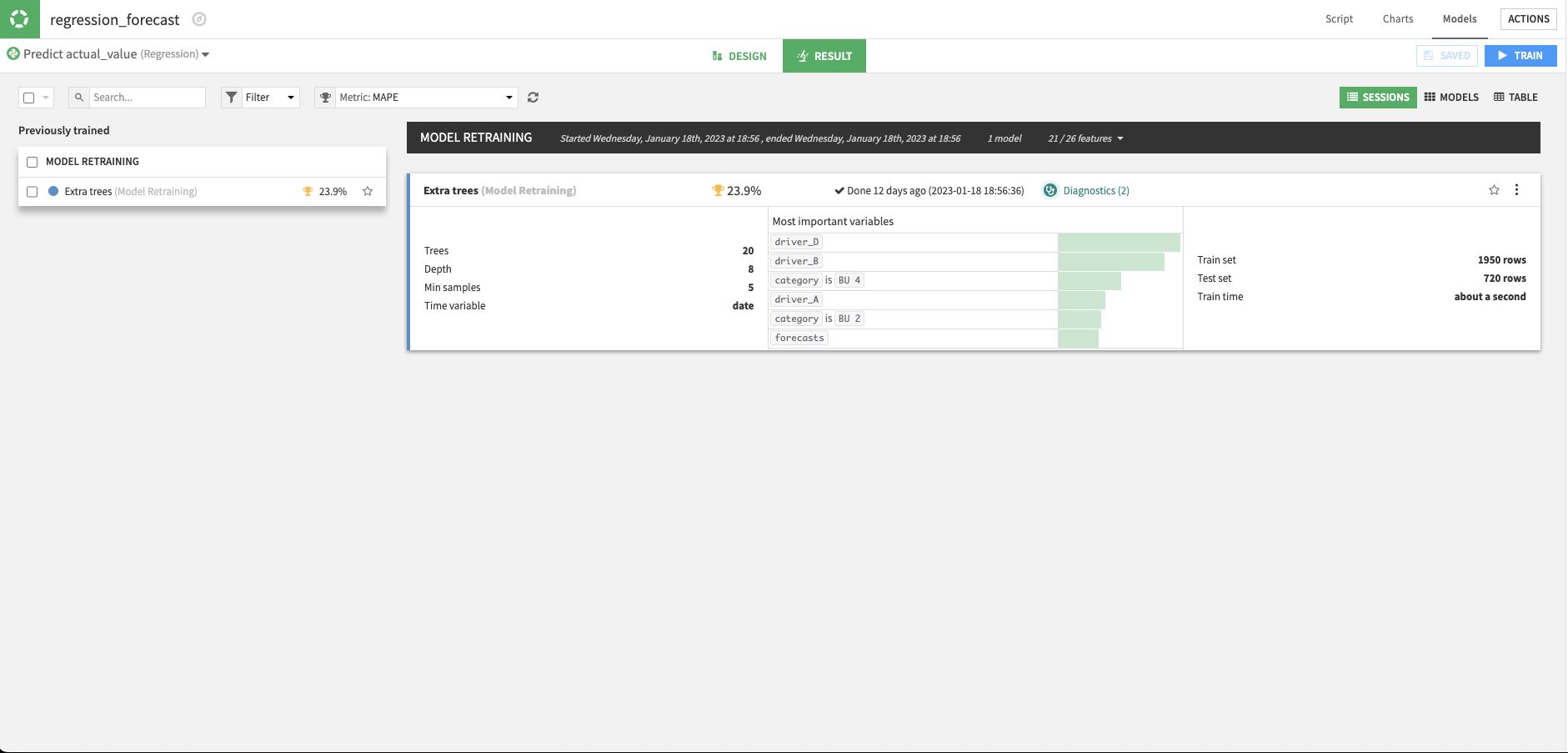Click the search magnifier icon in sidebar

[78, 97]
